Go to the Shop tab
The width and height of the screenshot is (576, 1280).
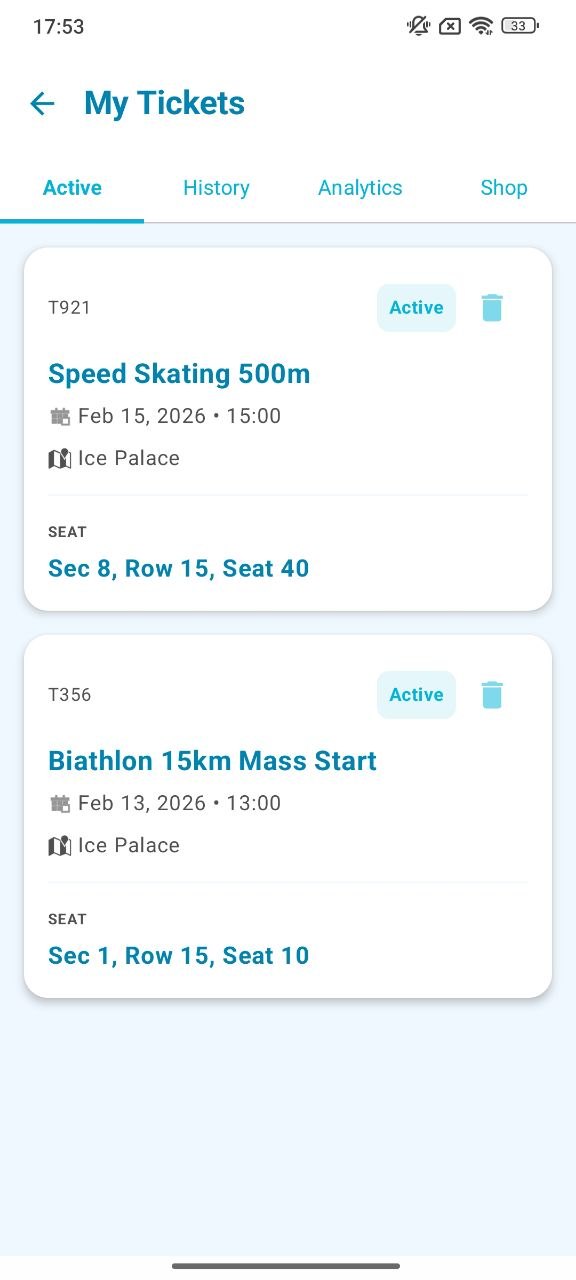coord(503,187)
